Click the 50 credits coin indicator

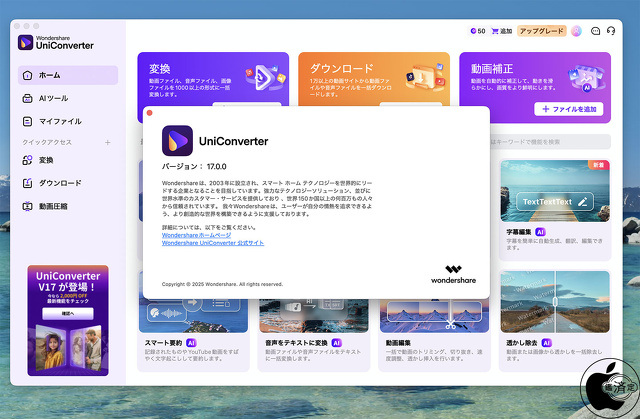tap(477, 31)
